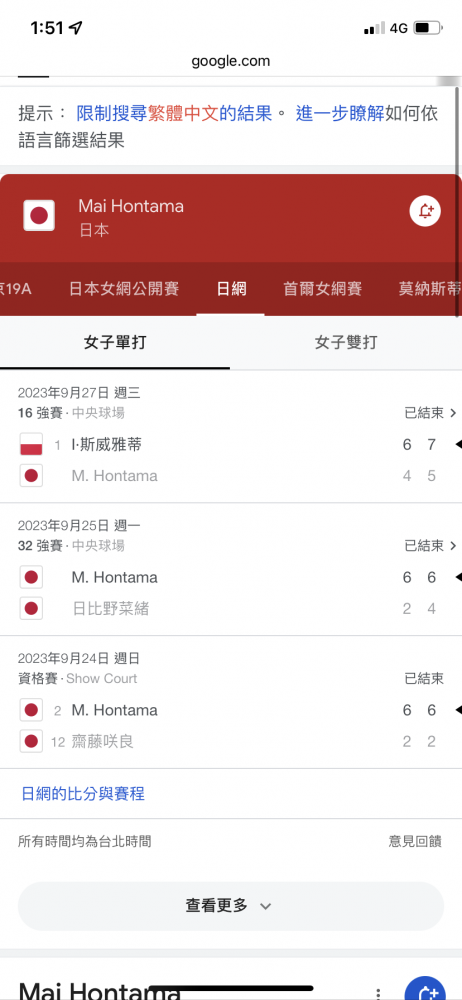Tap the location arrow in status bar
The image size is (462, 1000).
coord(76,28)
